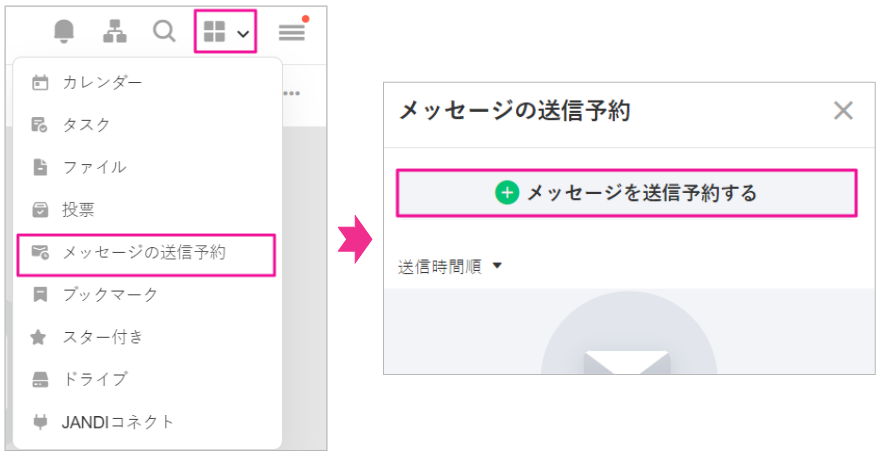885x458 pixels.
Task: Click the poll icon beside 投票
Action: point(40,210)
